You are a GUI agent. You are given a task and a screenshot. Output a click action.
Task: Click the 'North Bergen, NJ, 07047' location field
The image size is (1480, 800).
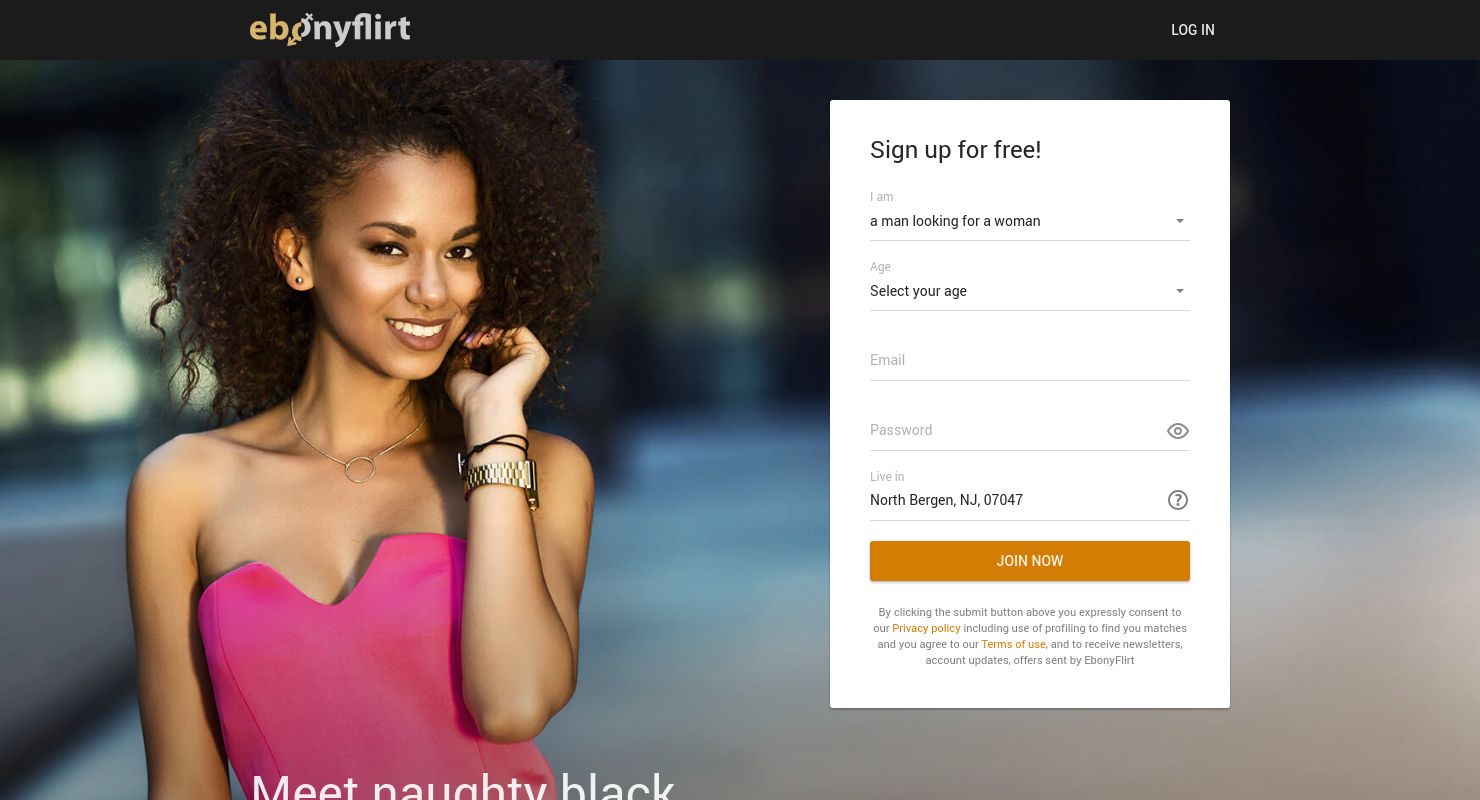click(x=1015, y=500)
